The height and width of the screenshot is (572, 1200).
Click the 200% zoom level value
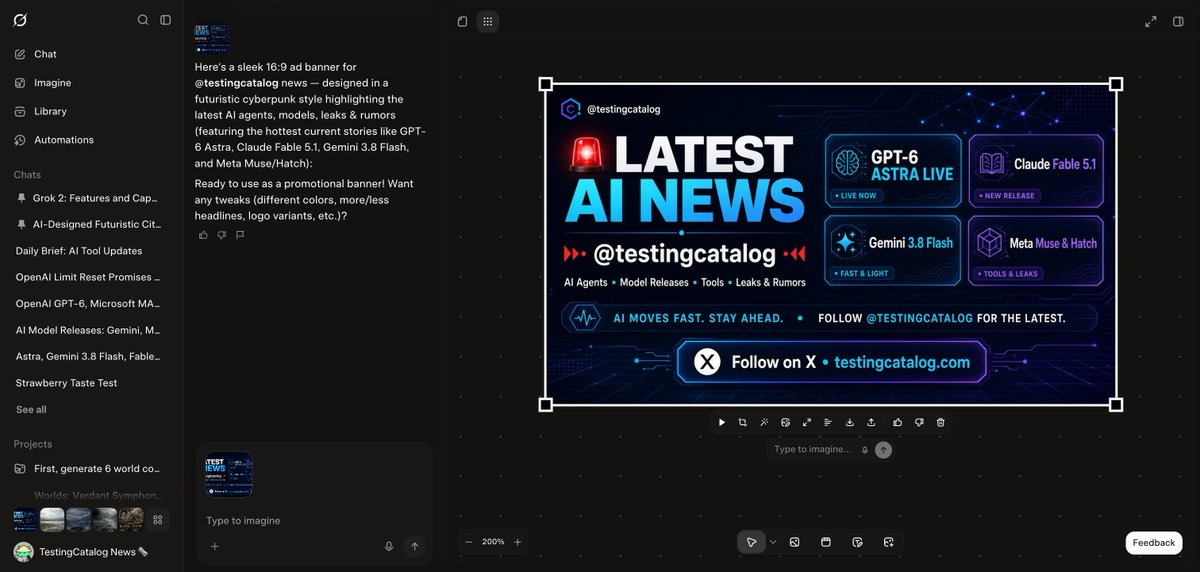(x=493, y=542)
